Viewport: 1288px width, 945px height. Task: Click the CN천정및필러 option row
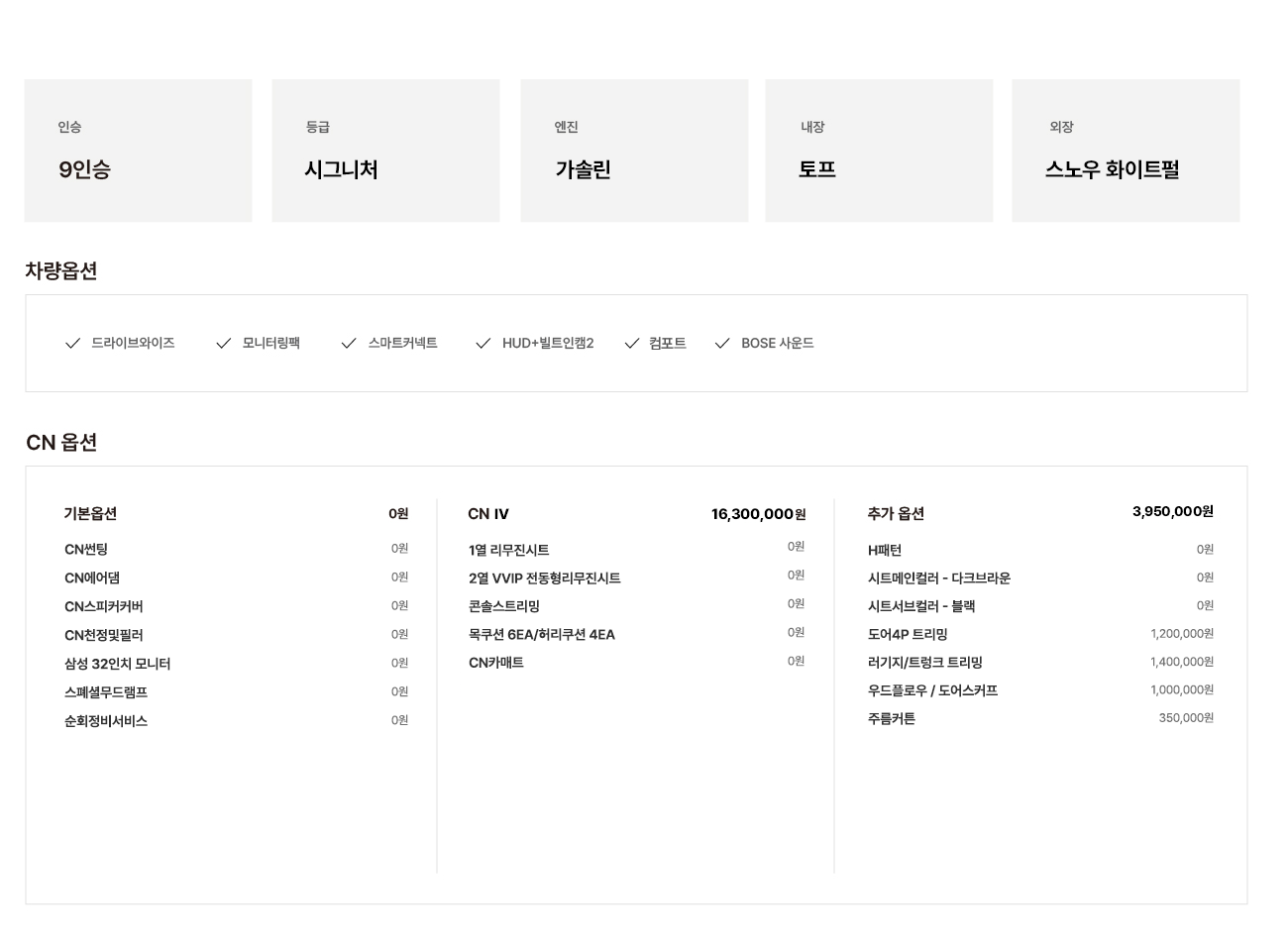(236, 636)
